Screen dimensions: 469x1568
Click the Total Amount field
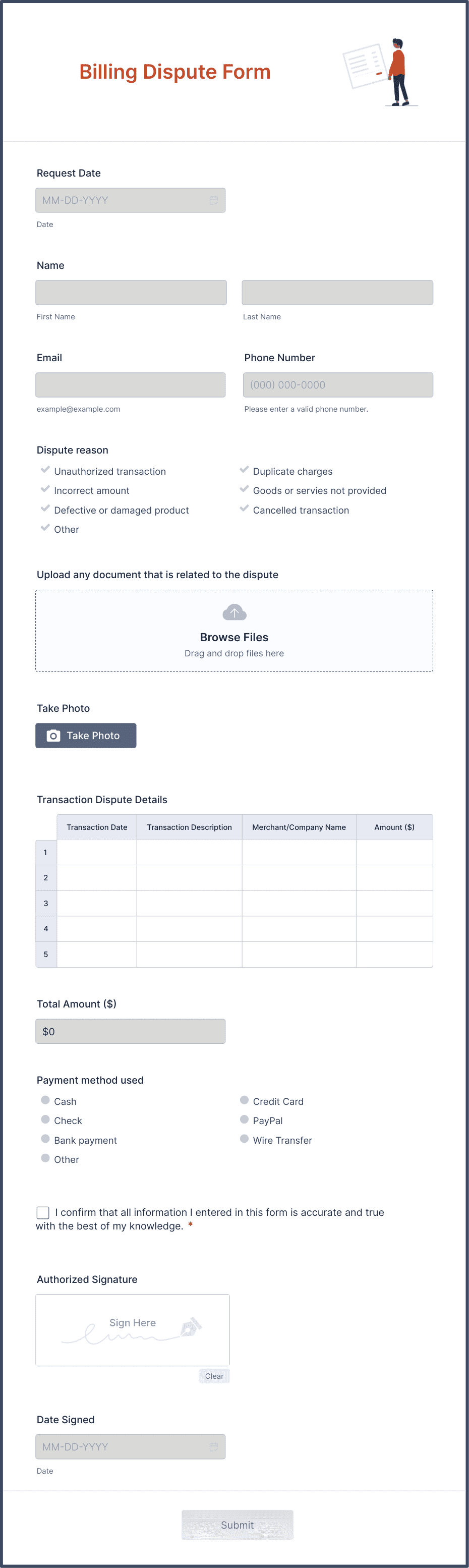click(x=130, y=1031)
